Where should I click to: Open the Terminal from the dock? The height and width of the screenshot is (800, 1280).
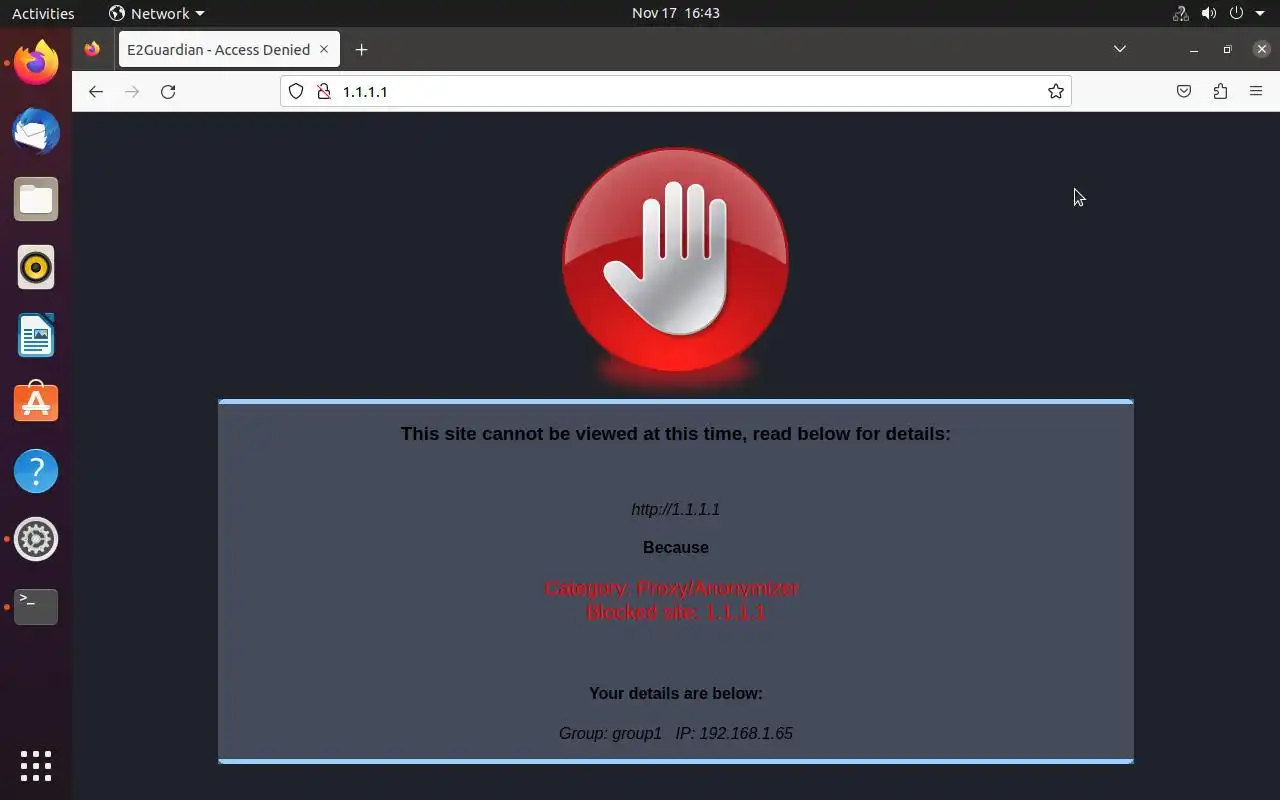[36, 607]
